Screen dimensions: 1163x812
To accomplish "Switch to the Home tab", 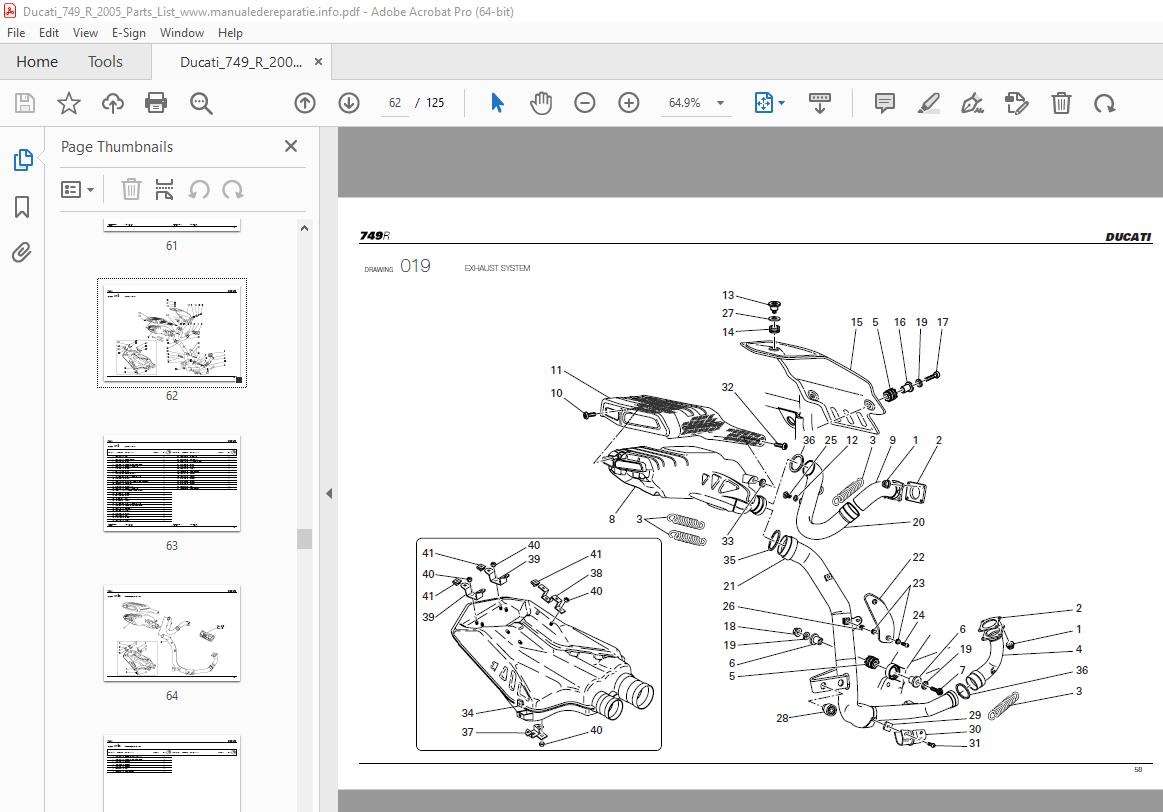I will click(x=37, y=62).
